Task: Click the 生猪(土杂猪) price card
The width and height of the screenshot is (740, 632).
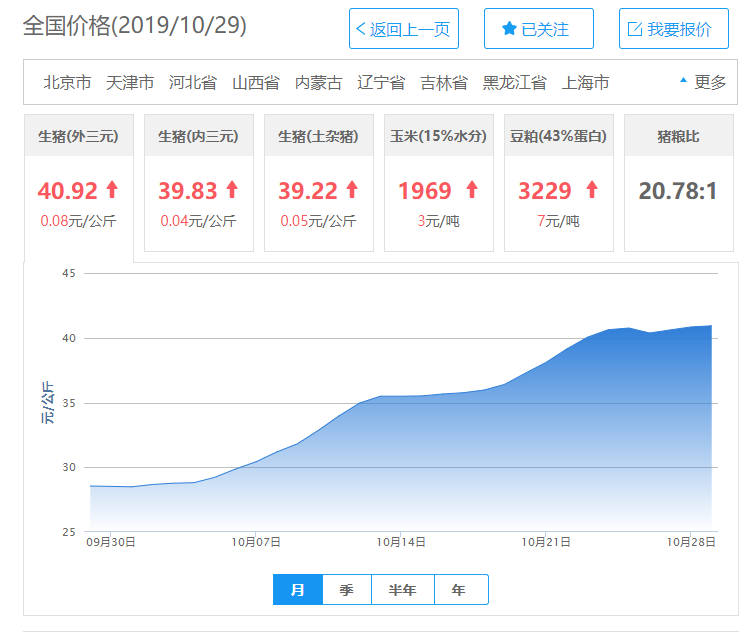Action: 319,183
